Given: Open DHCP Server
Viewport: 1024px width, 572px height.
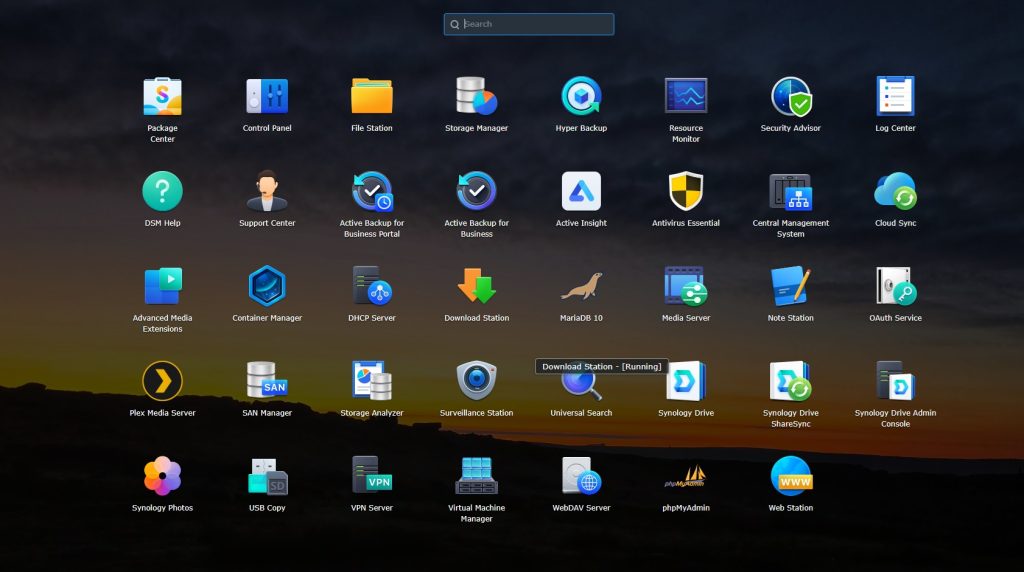Looking at the screenshot, I should pos(372,286).
